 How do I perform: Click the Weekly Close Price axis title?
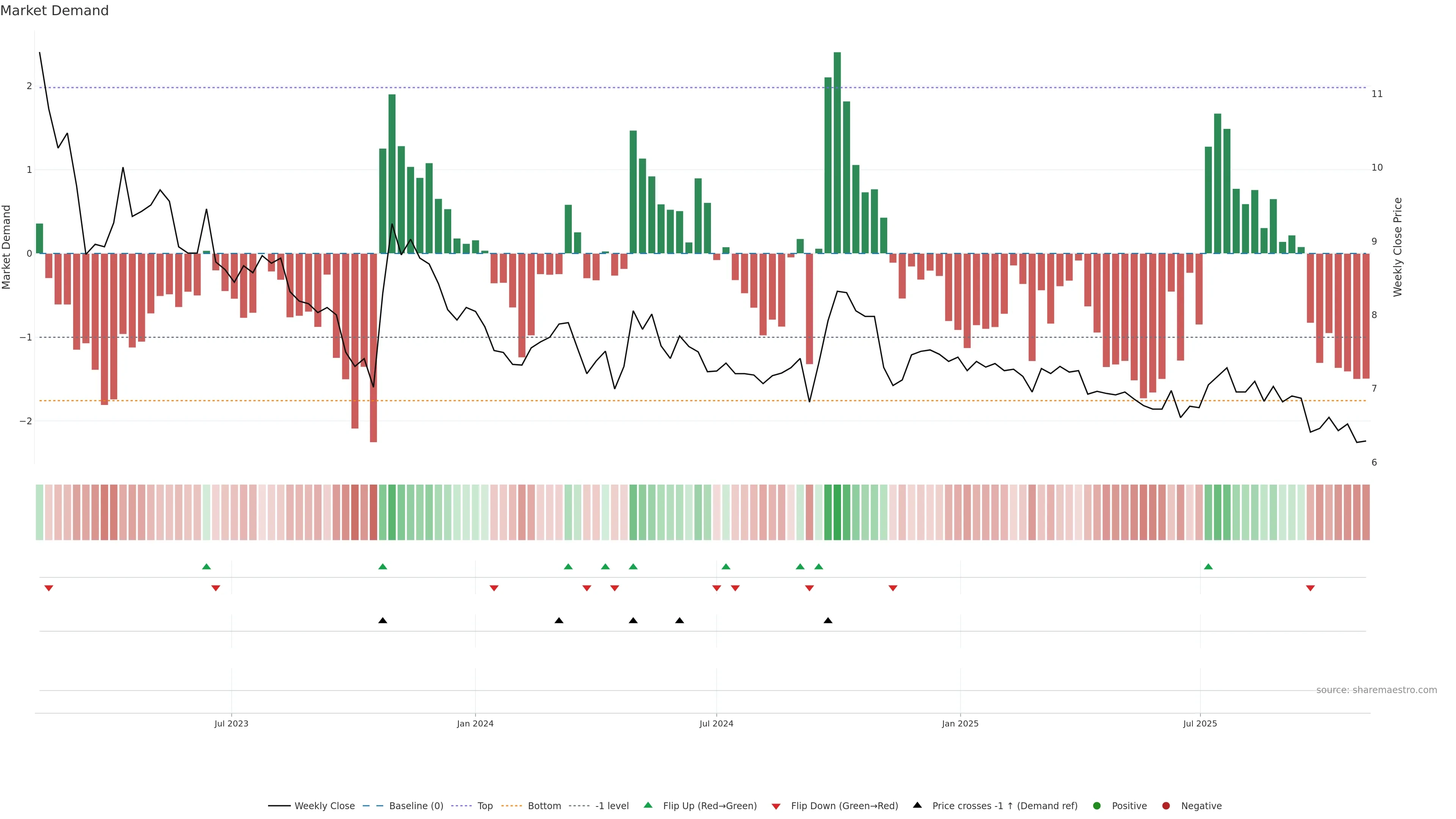[x=1397, y=247]
